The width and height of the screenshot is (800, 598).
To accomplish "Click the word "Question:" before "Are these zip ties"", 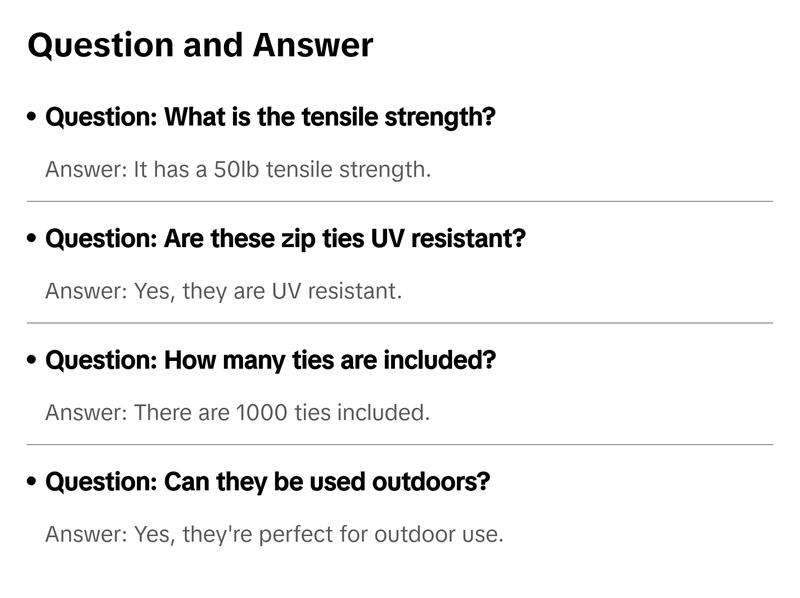I will (101, 239).
